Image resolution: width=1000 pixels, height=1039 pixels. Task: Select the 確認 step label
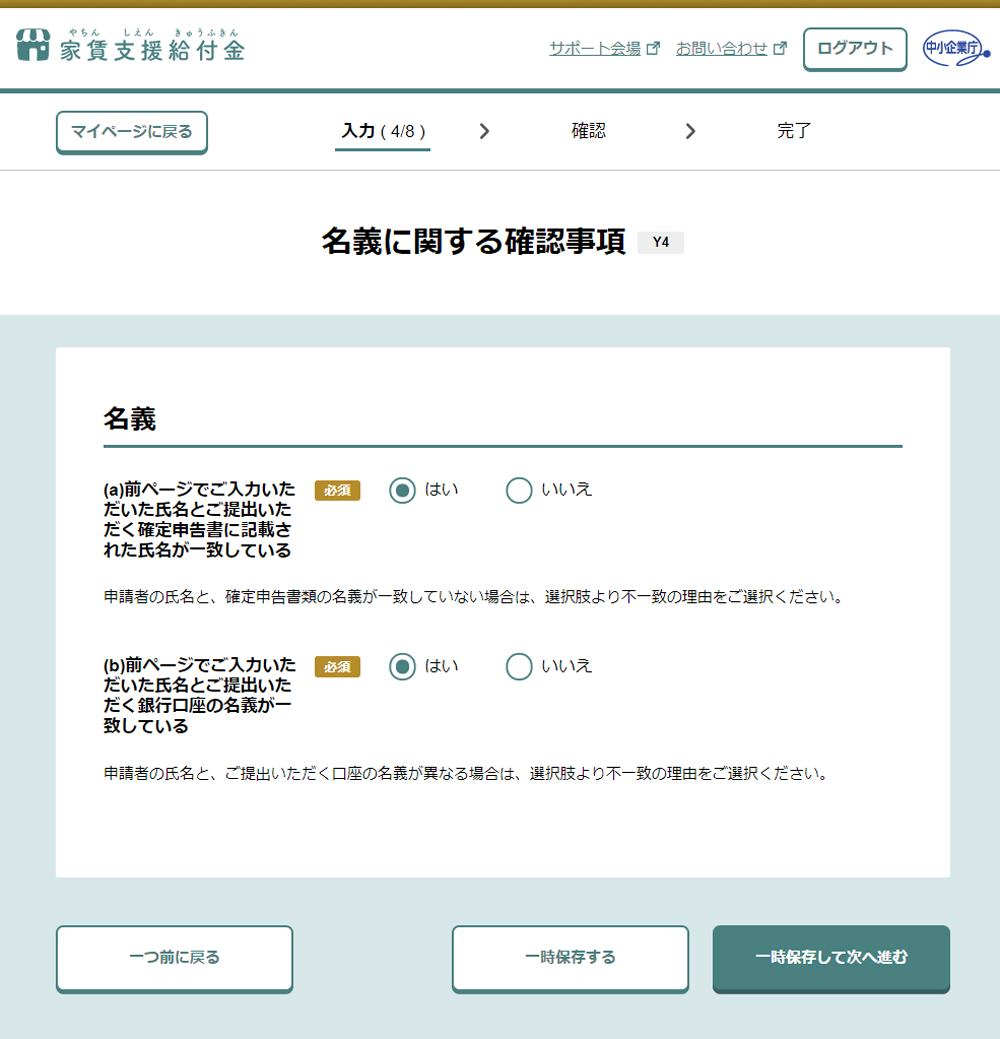coord(588,131)
